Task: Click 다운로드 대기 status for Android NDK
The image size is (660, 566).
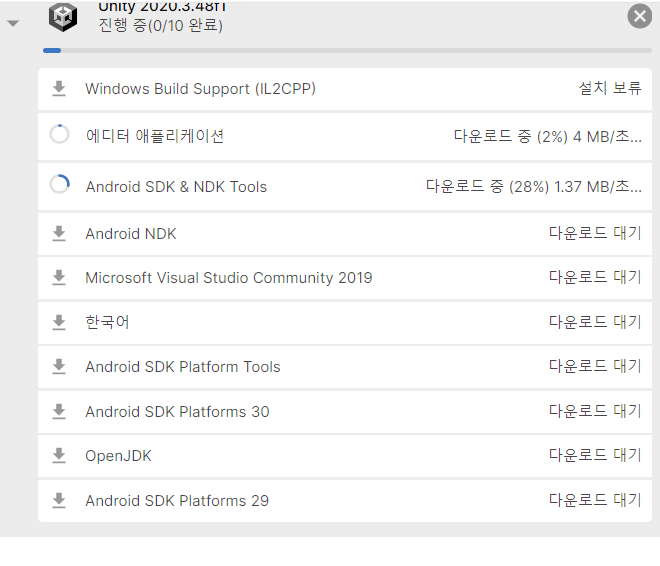Action: (595, 233)
